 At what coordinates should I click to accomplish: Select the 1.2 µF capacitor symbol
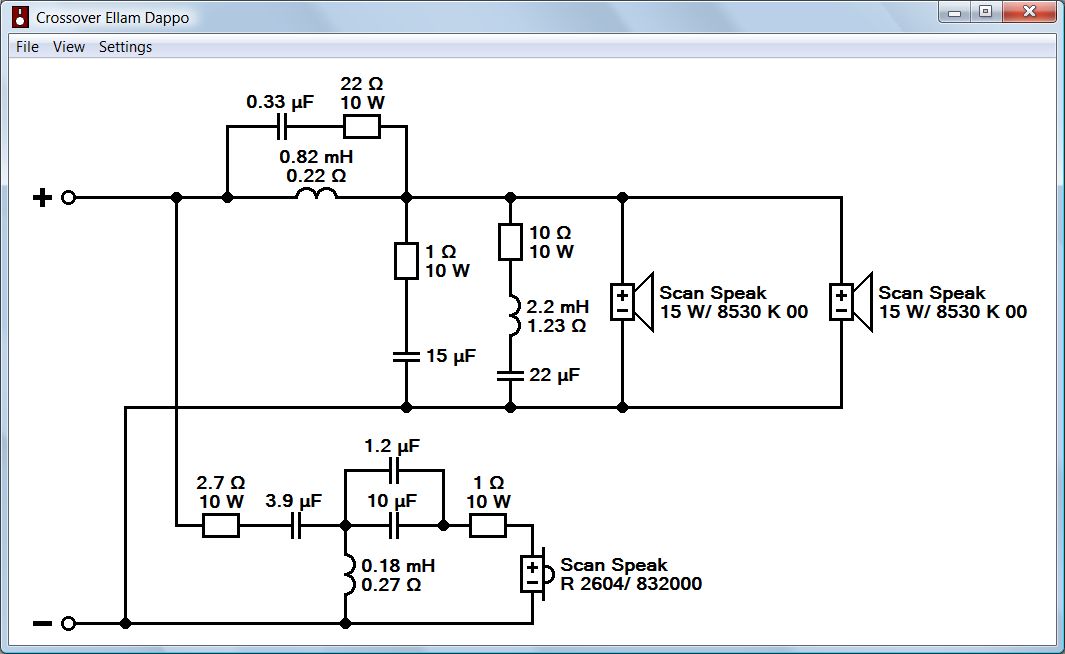394,470
